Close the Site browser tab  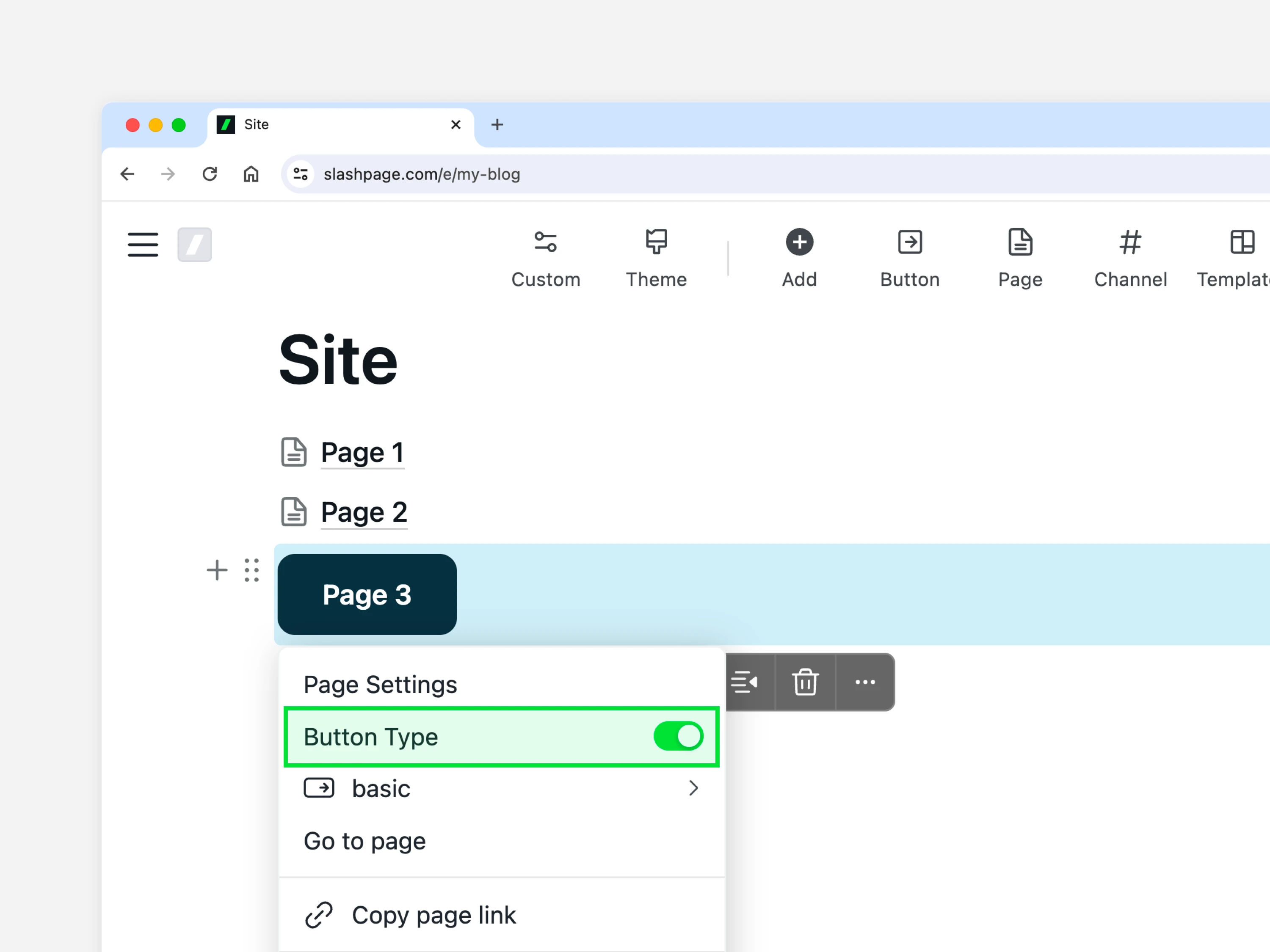456,124
